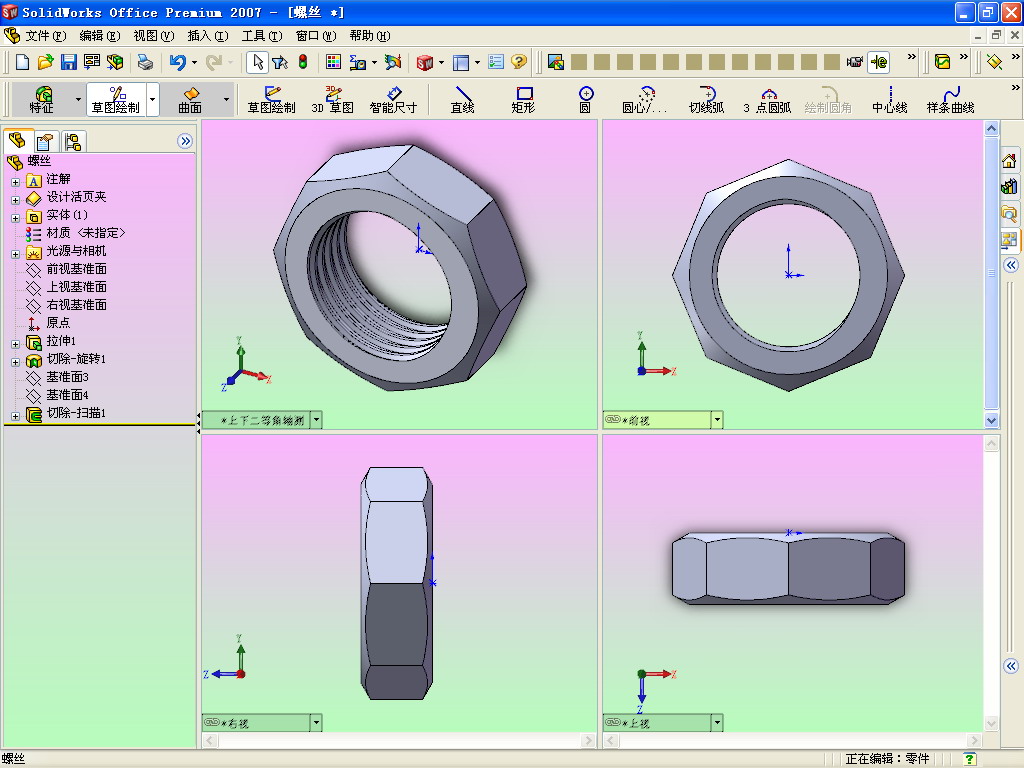Switch to the PropertyManager tab
The height and width of the screenshot is (768, 1024).
pyautogui.click(x=45, y=141)
